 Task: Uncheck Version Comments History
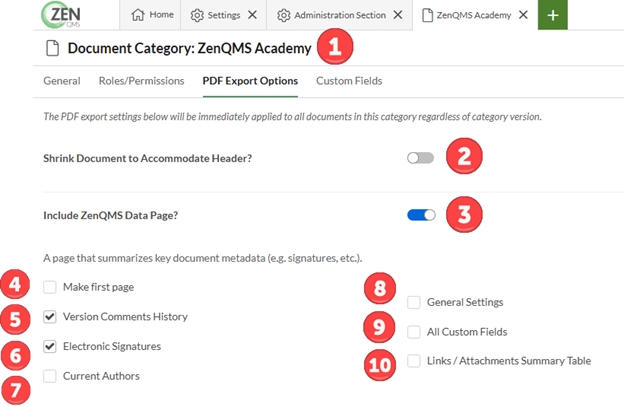click(x=50, y=317)
